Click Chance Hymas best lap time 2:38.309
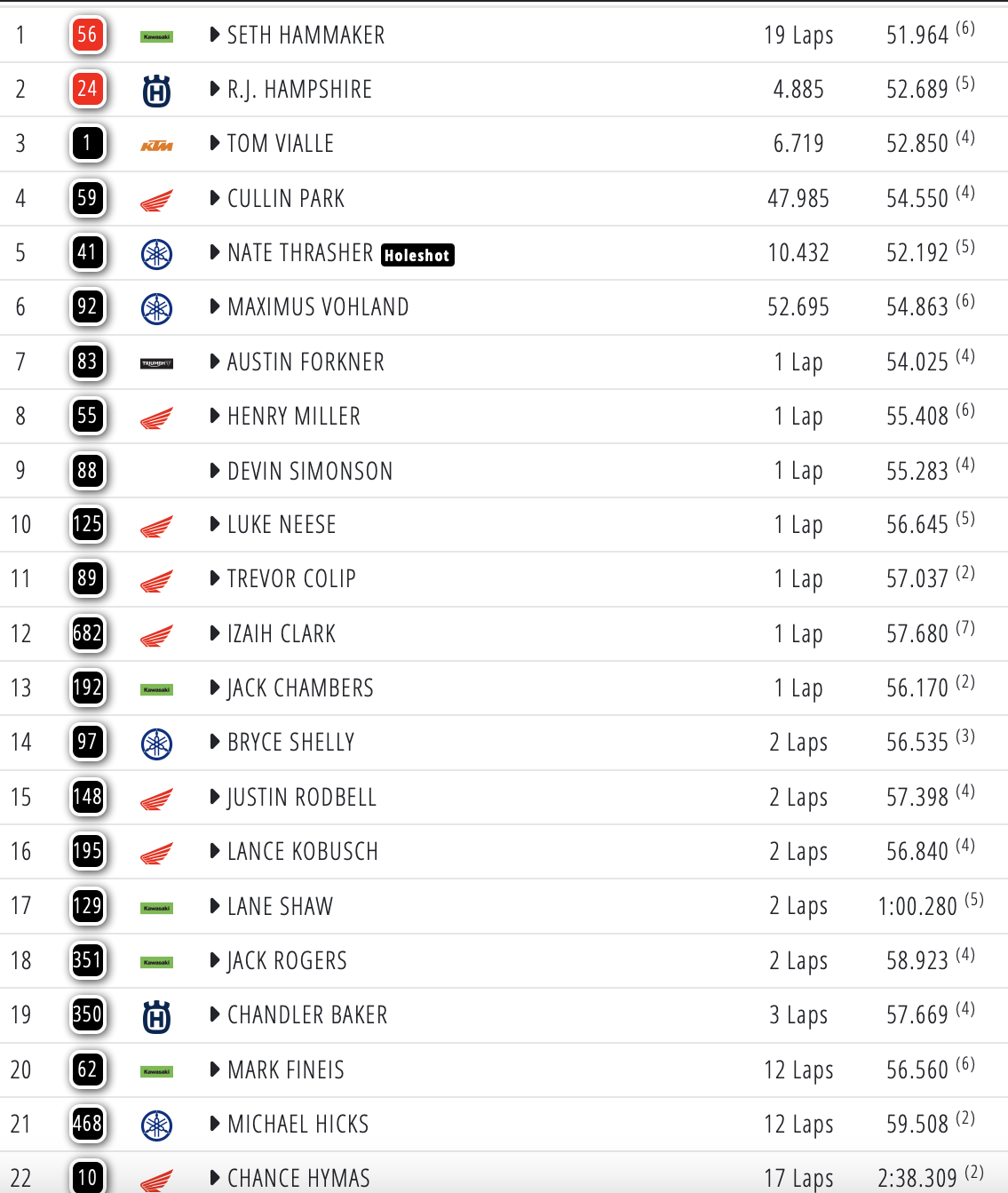Screen dimensions: 1008x1193 [x=917, y=1179]
